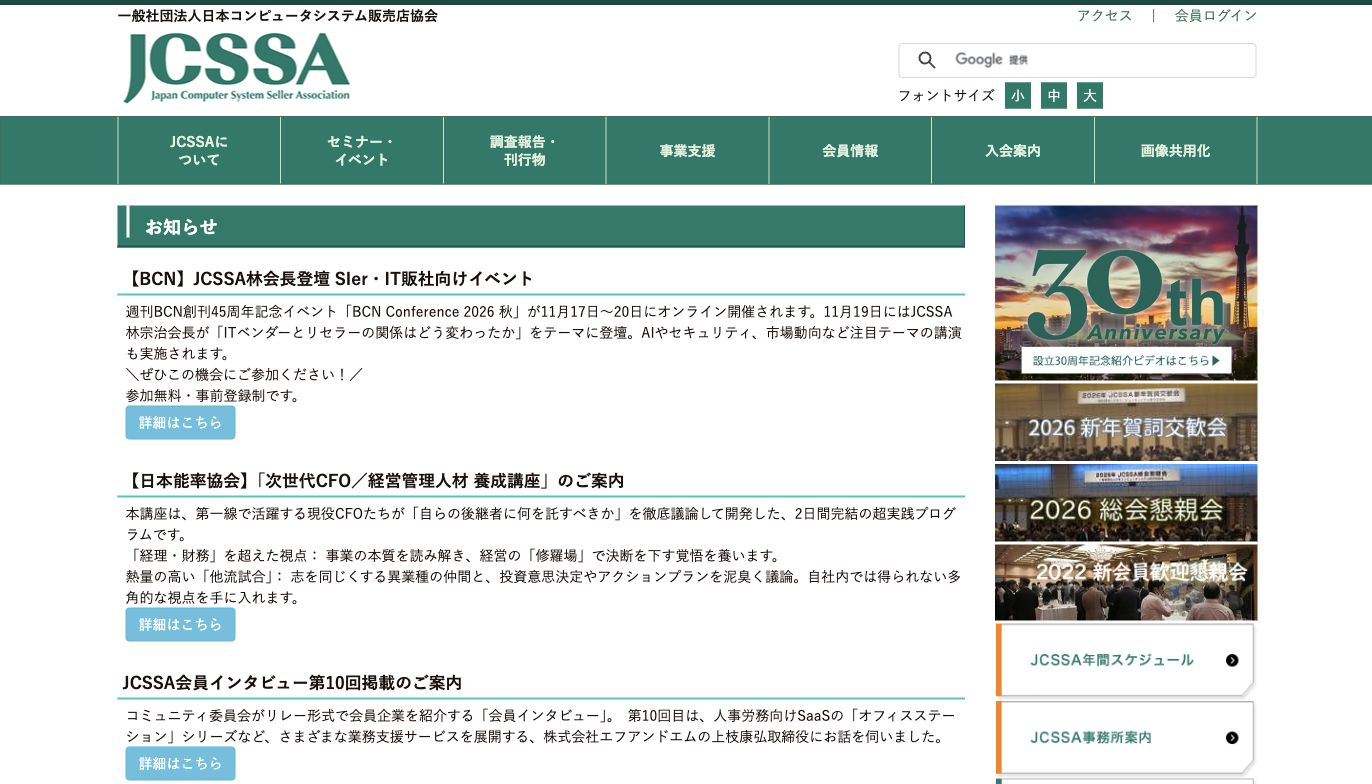Click text 参加無料・事前登録制です。
Screen dimensions: 1372x784
click(213, 395)
